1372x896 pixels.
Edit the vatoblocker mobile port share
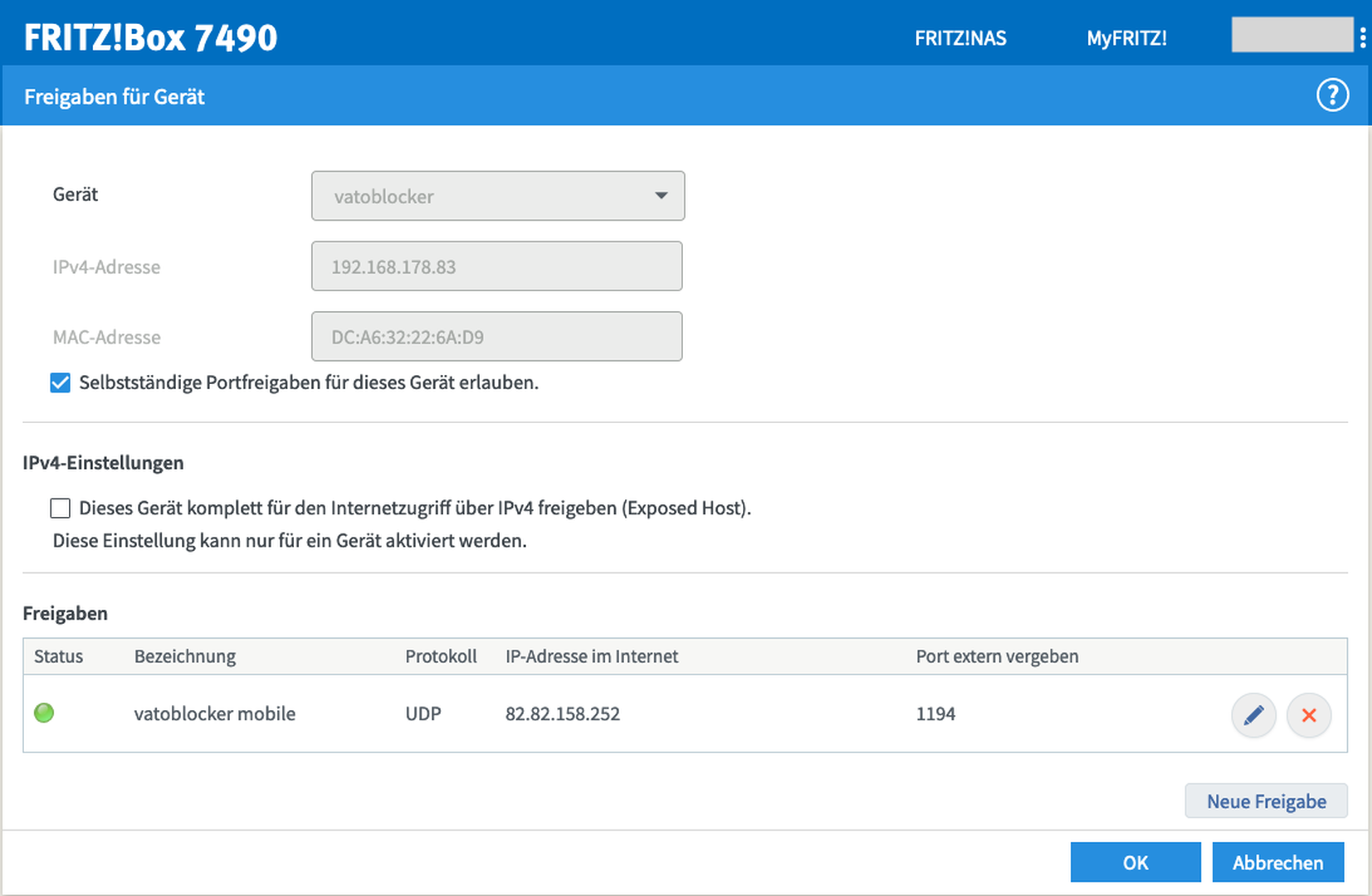pyautogui.click(x=1253, y=714)
